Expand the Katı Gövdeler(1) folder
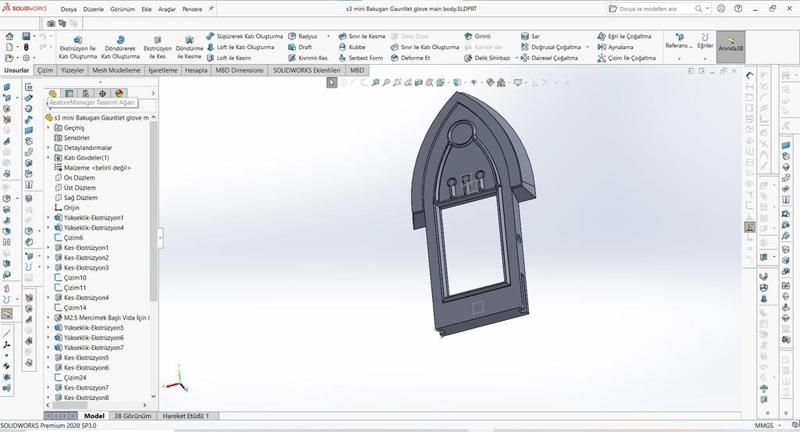This screenshot has height=432, width=800. pyautogui.click(x=48, y=158)
